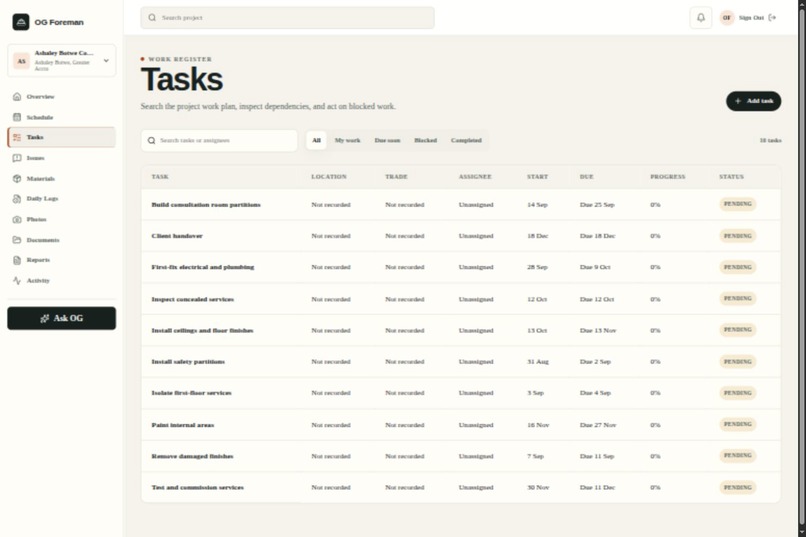Viewport: 806px width, 537px height.
Task: Focus the Search tasks or assignees box
Action: (x=219, y=140)
